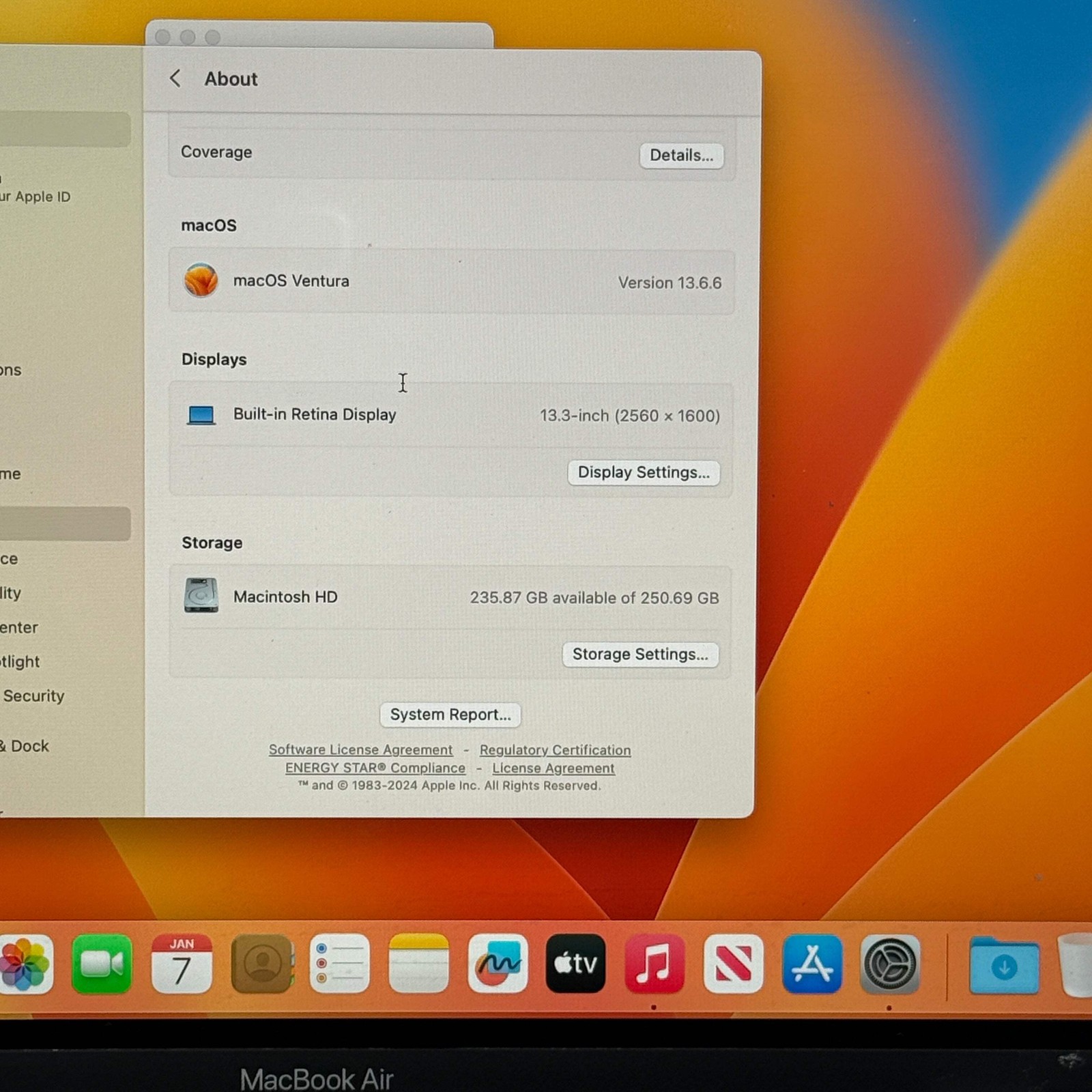Open the Notes app icon
The width and height of the screenshot is (1092, 1092).
pyautogui.click(x=418, y=964)
